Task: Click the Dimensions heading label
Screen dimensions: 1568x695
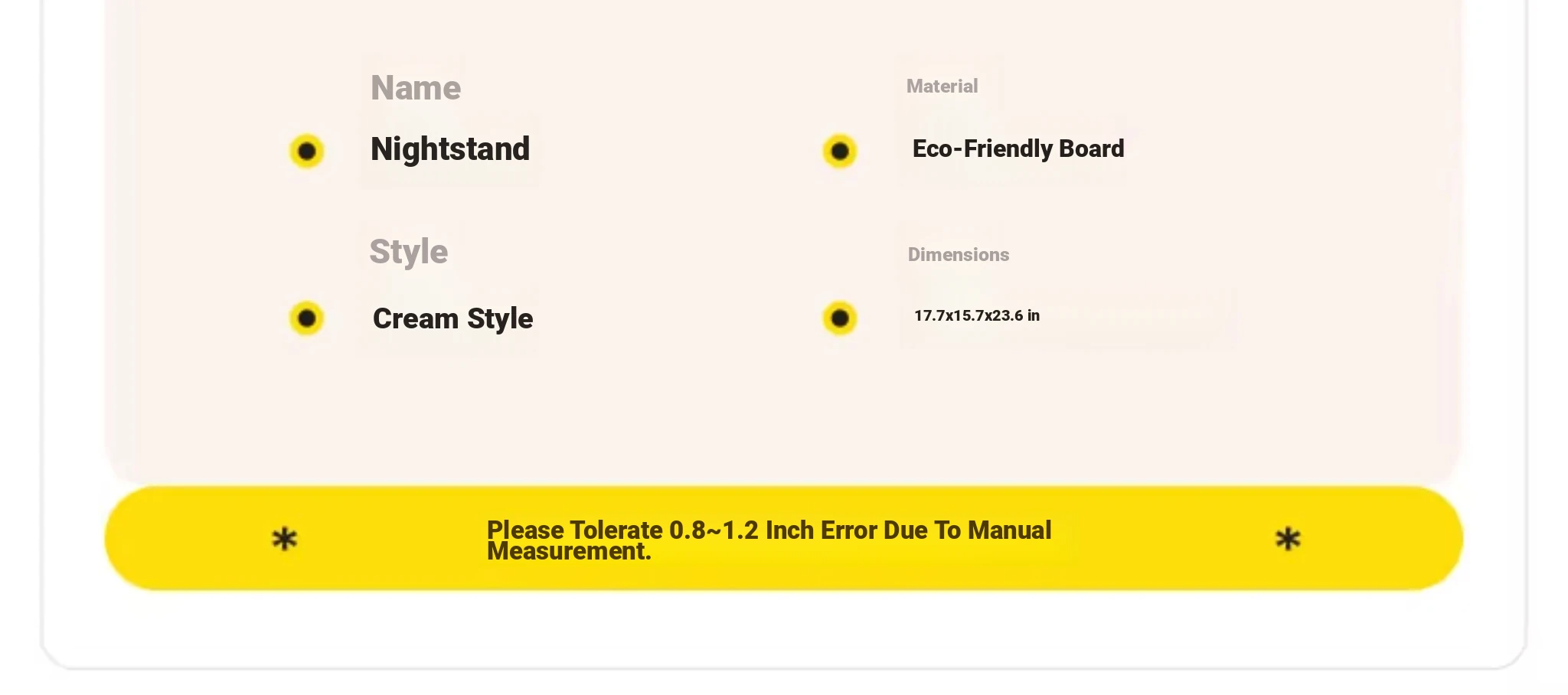Action: [x=959, y=255]
